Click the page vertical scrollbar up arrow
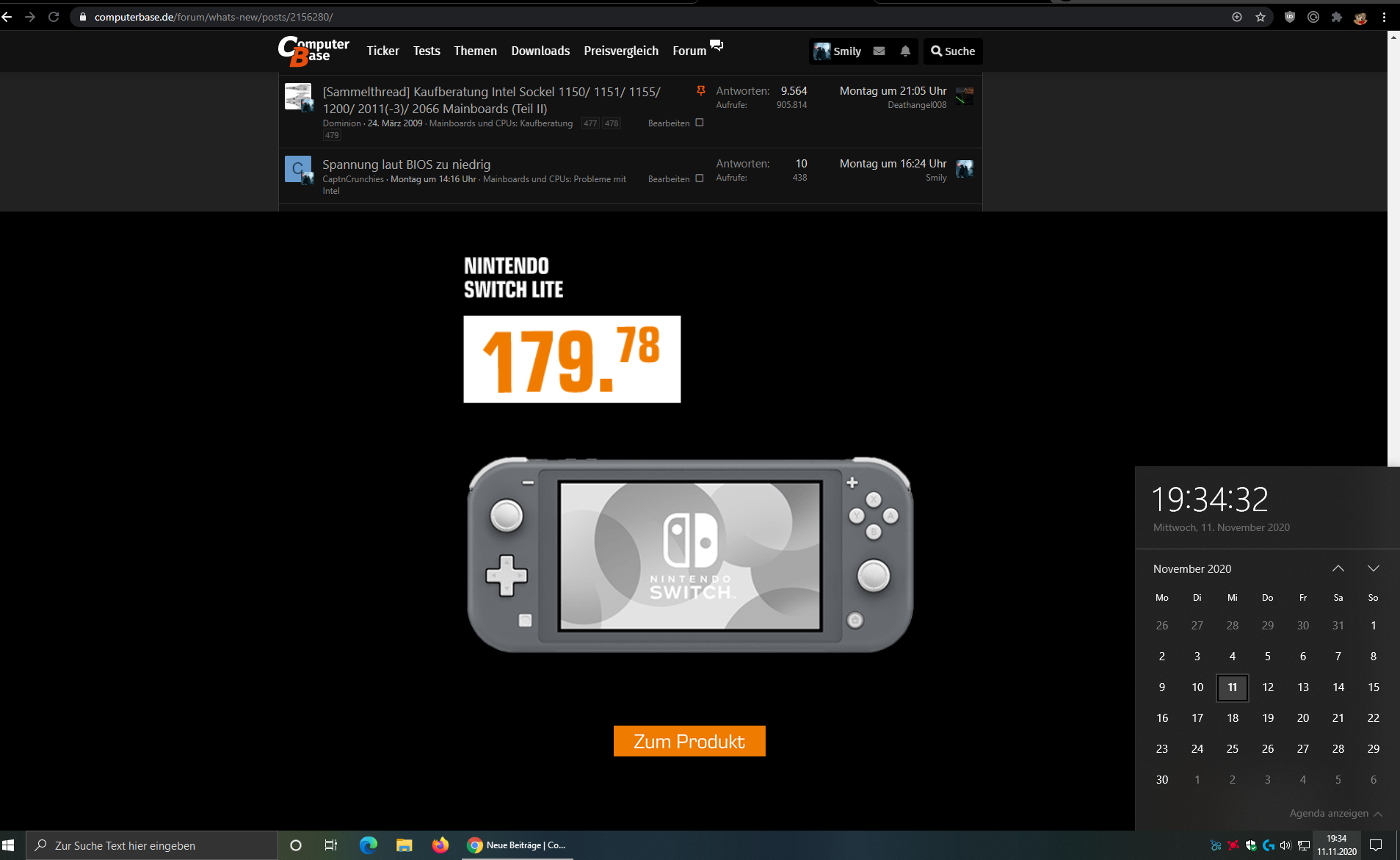This screenshot has height=860, width=1400. tap(1393, 36)
